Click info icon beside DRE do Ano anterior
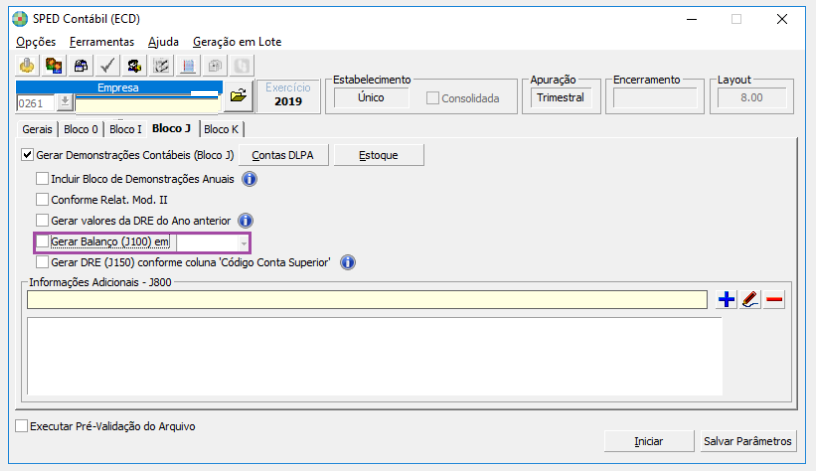The width and height of the screenshot is (816, 471). coord(246,221)
